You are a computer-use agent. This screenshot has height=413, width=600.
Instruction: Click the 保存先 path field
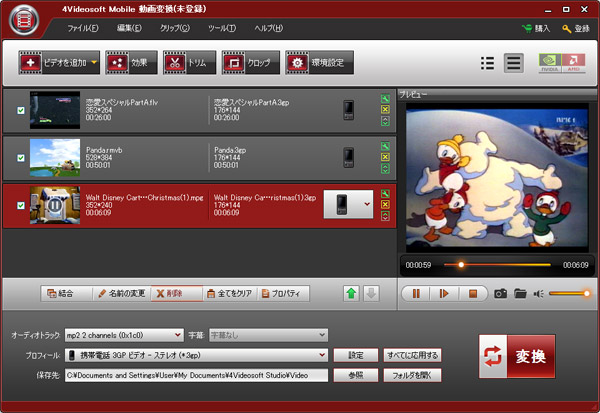pos(196,375)
